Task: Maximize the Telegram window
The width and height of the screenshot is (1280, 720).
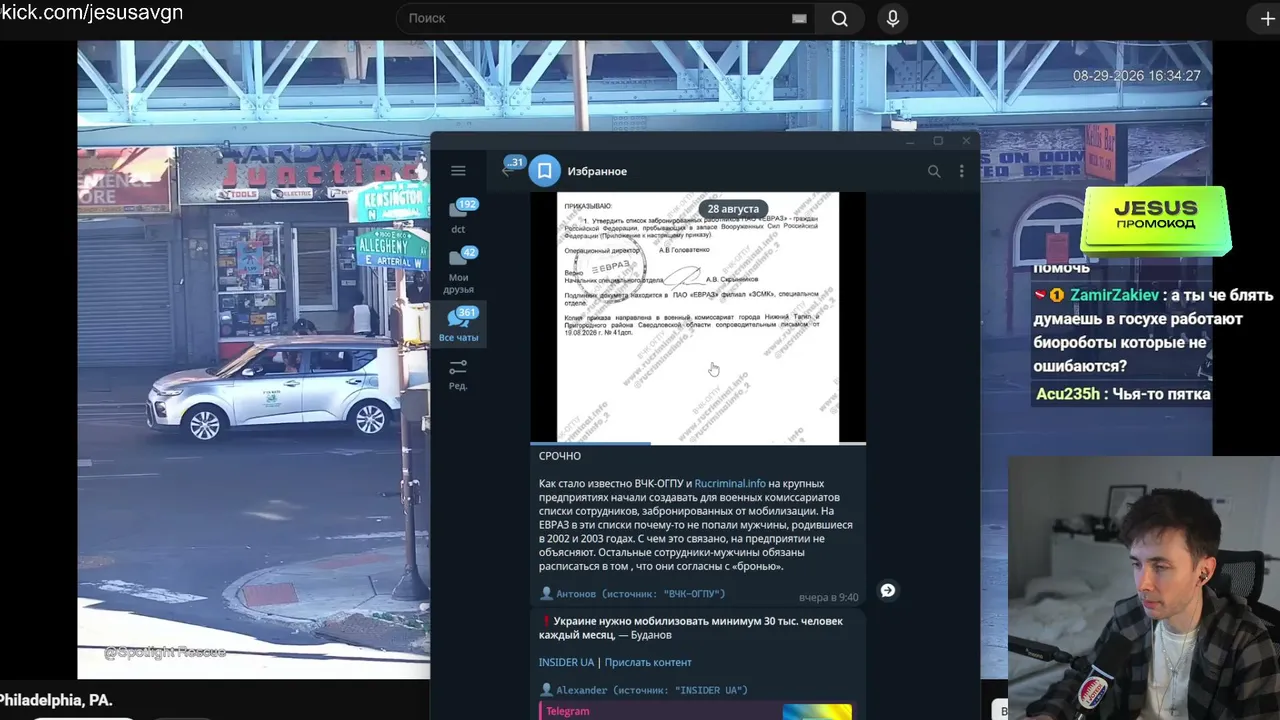Action: [x=938, y=141]
